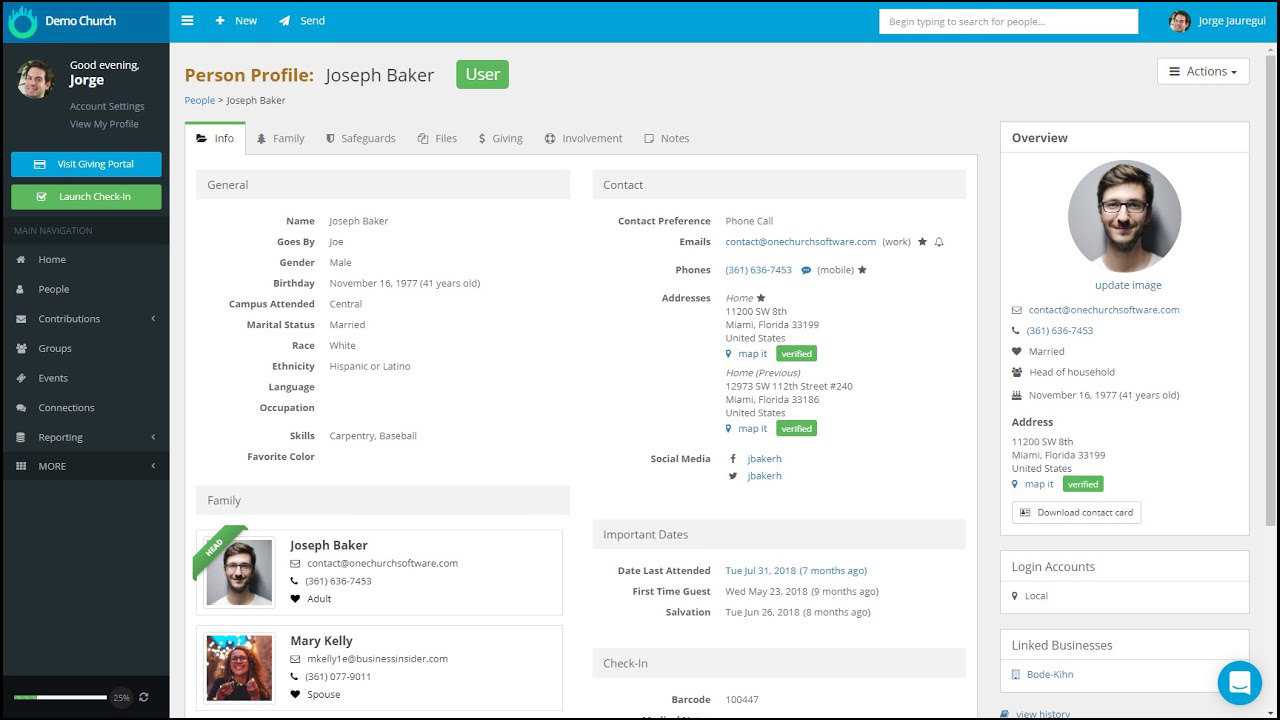This screenshot has height=720, width=1280.
Task: Click star icon beside Home address
Action: (x=761, y=298)
